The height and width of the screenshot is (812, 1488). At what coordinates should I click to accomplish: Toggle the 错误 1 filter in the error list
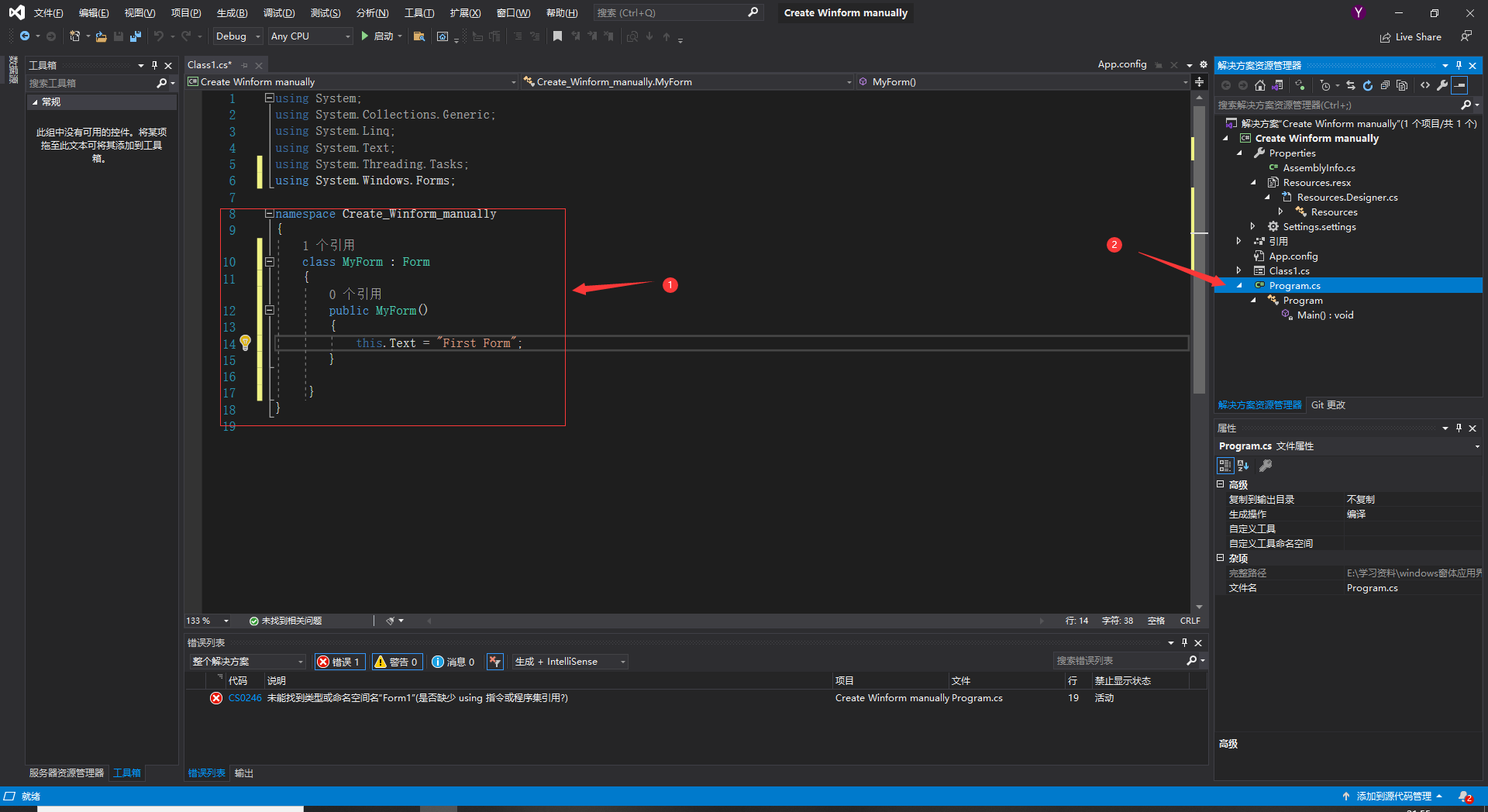339,662
